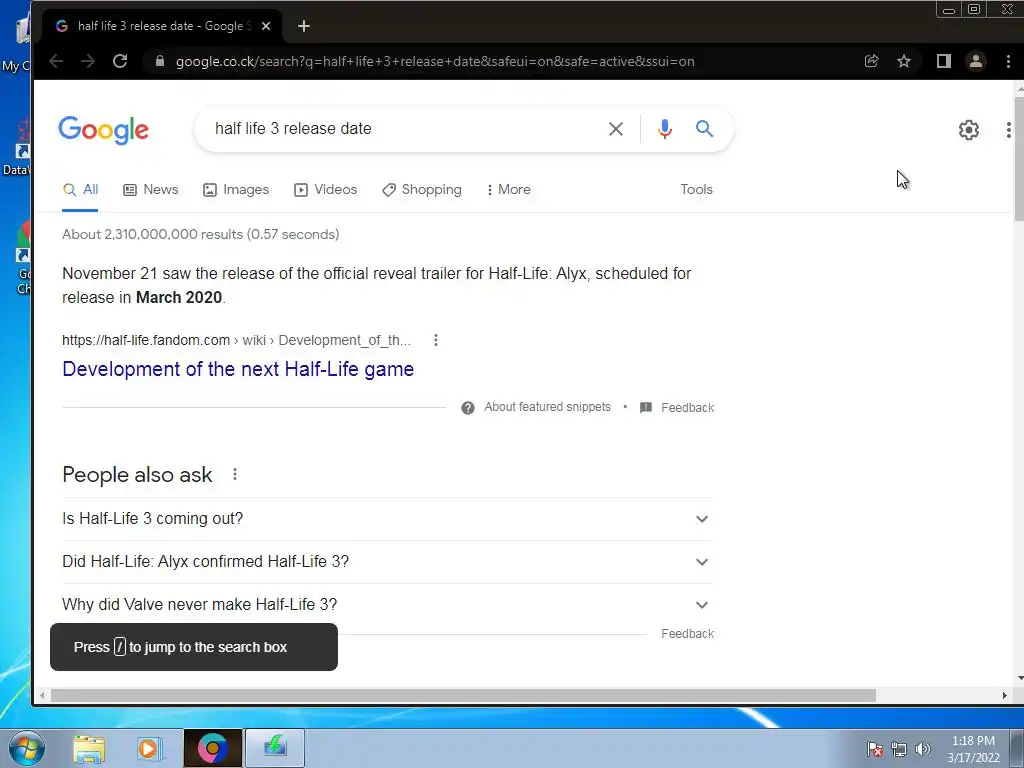Image resolution: width=1024 pixels, height=768 pixels.
Task: Open the Chrome profile avatar
Action: pyautogui.click(x=976, y=61)
